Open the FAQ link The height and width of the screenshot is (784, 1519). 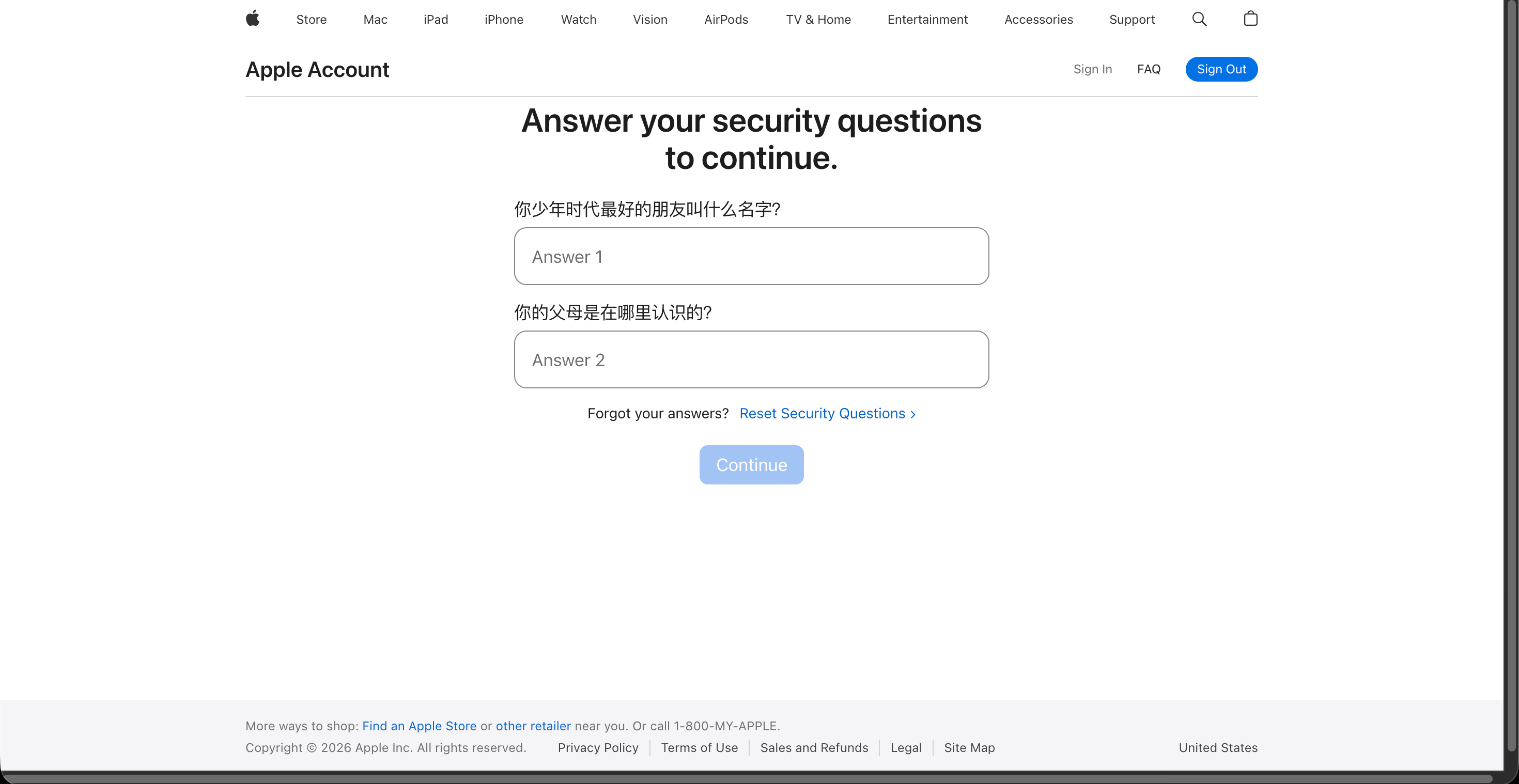coord(1148,69)
